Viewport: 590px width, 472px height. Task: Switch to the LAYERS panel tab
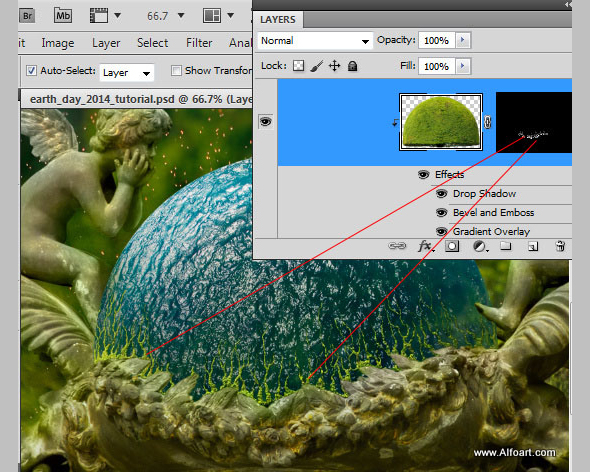pyautogui.click(x=278, y=20)
